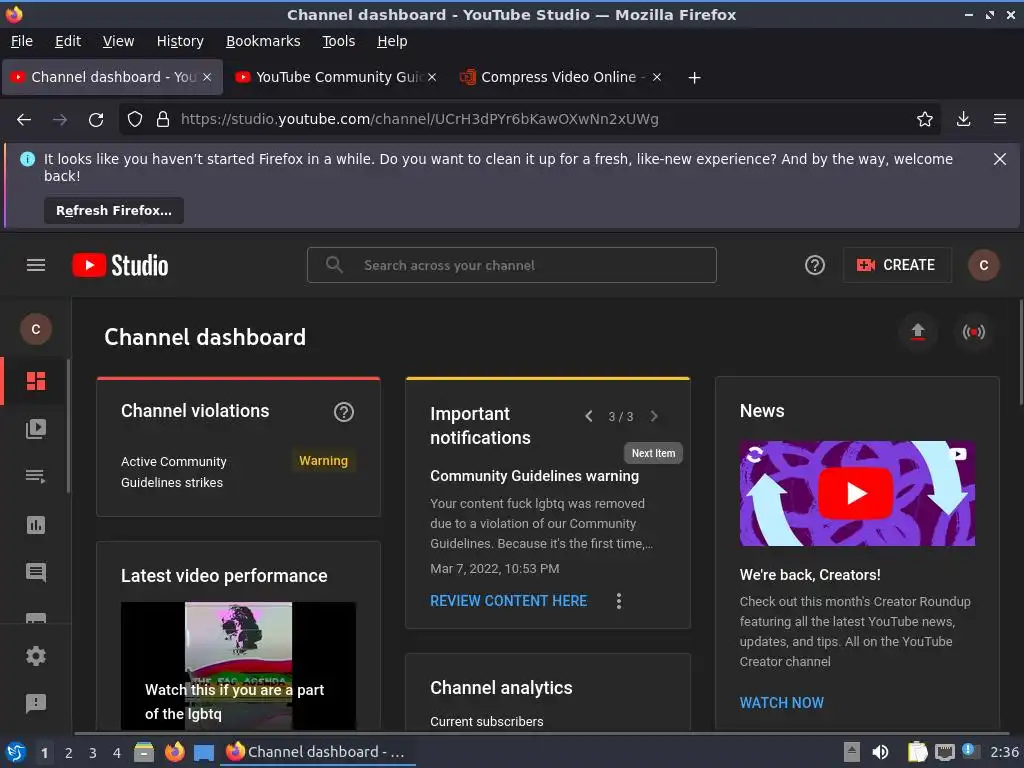
Task: Switch to YouTube Community Guidelines tab
Action: coord(336,77)
